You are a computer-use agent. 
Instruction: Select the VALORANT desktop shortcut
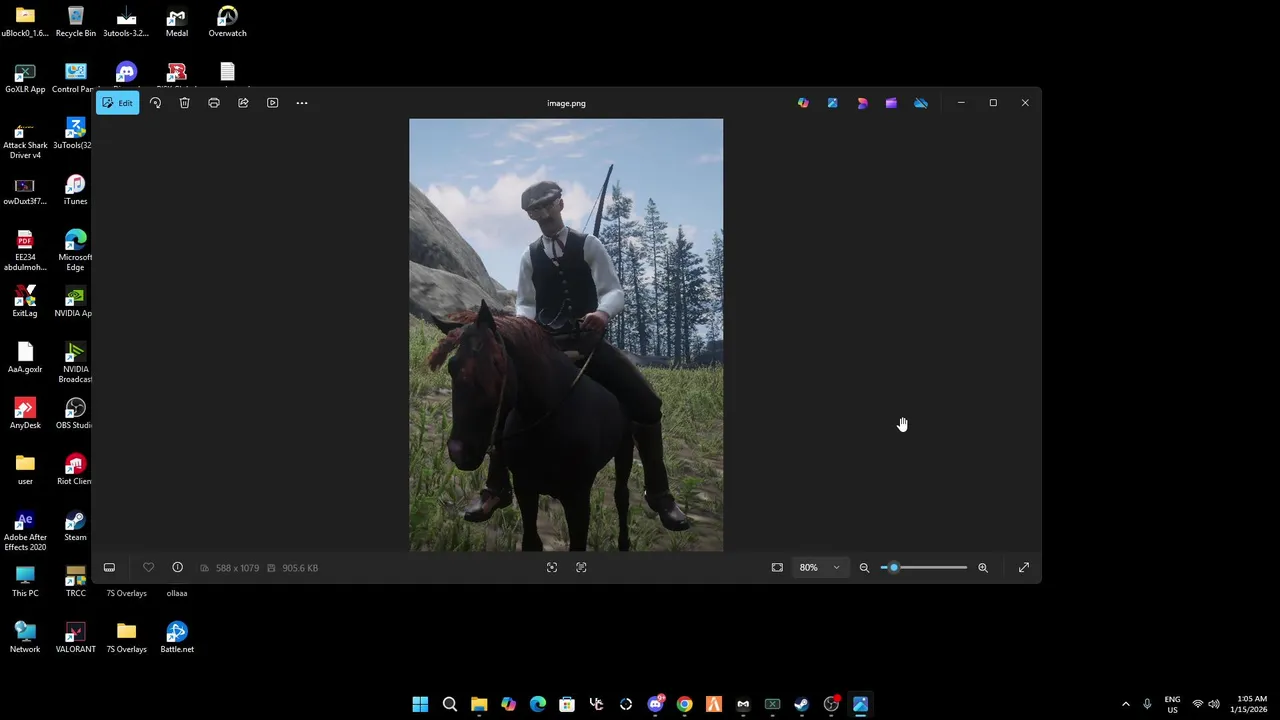click(x=76, y=638)
